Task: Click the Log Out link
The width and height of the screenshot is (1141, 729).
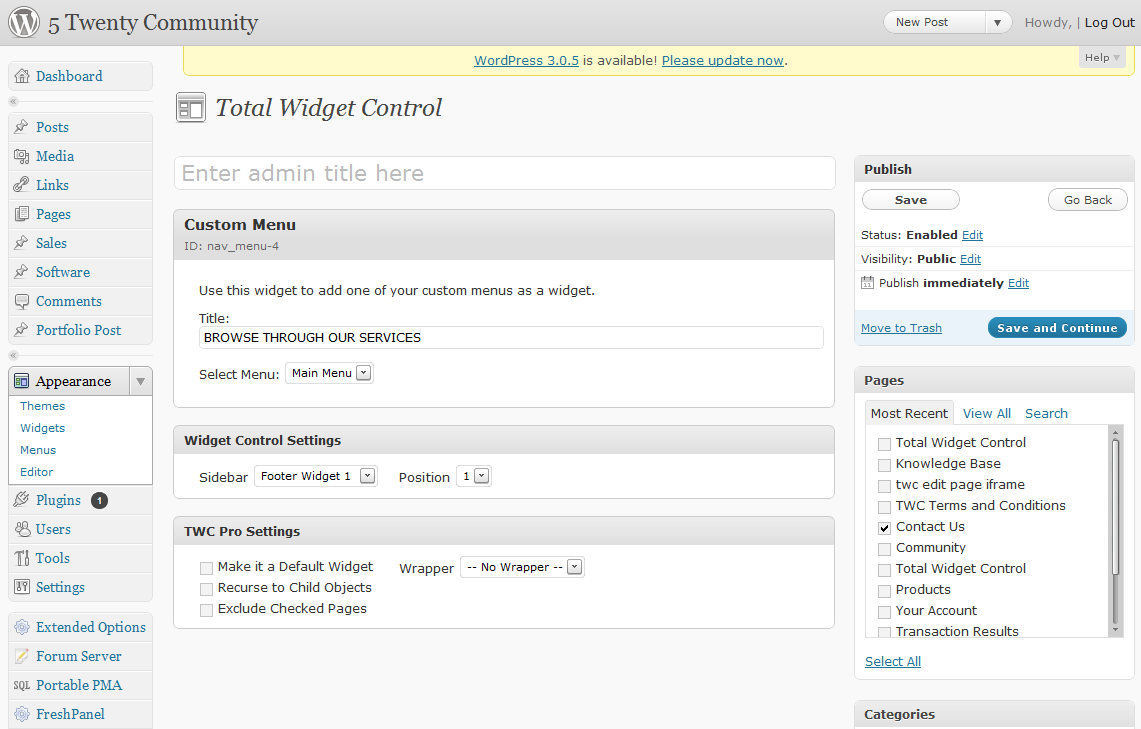Action: tap(1109, 23)
